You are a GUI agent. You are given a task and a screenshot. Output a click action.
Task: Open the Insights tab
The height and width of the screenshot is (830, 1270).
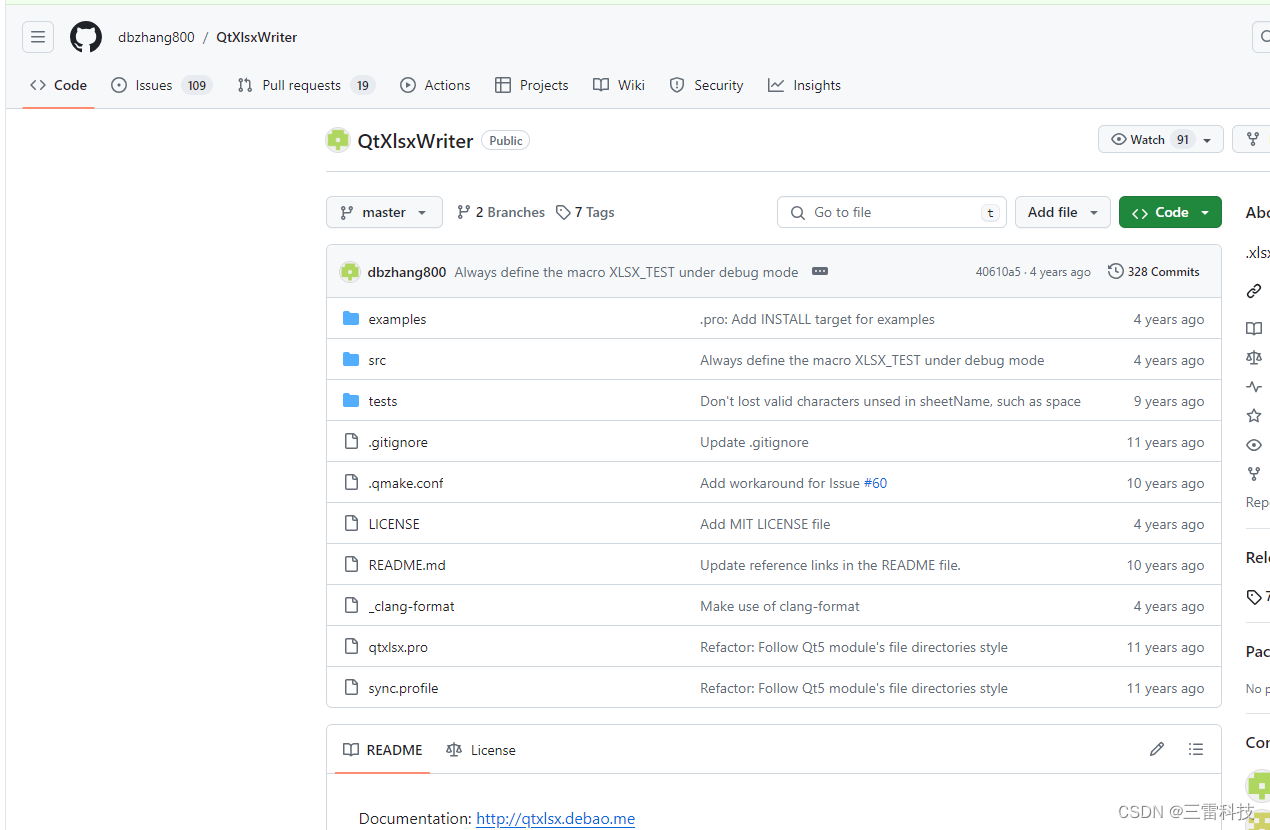[805, 85]
